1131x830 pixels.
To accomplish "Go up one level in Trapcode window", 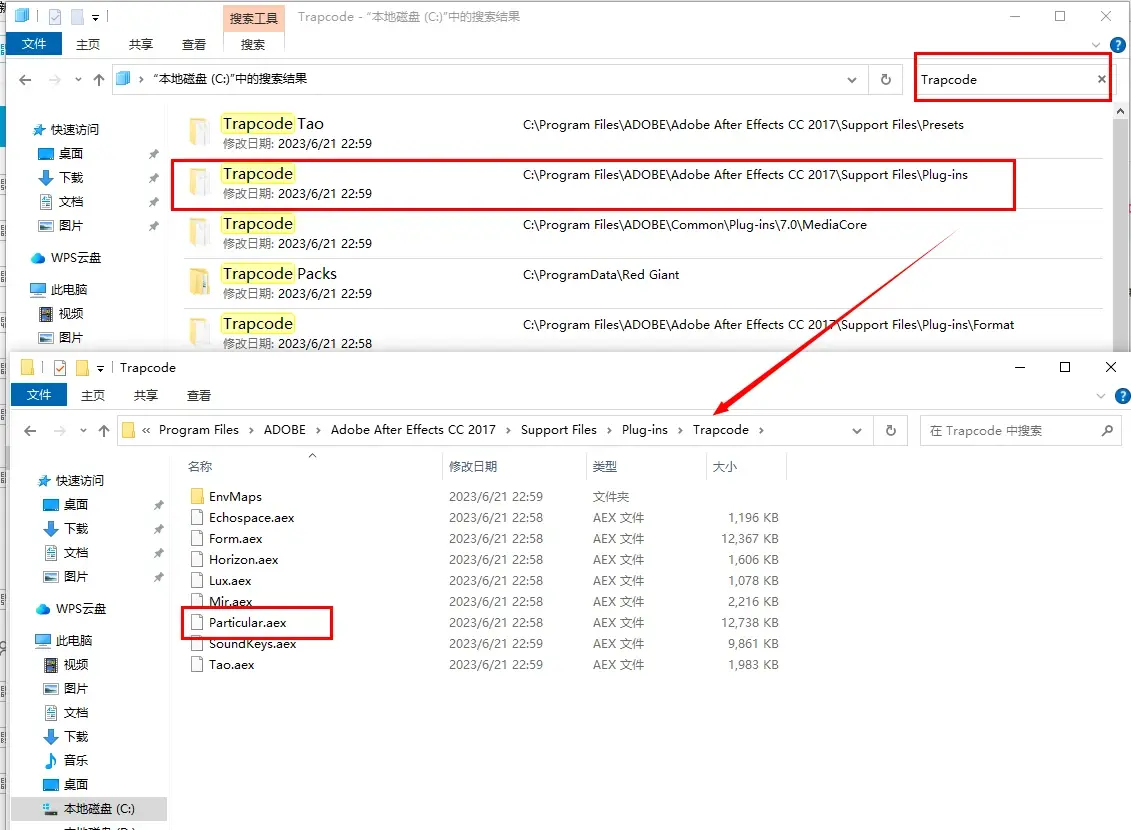I will point(104,431).
